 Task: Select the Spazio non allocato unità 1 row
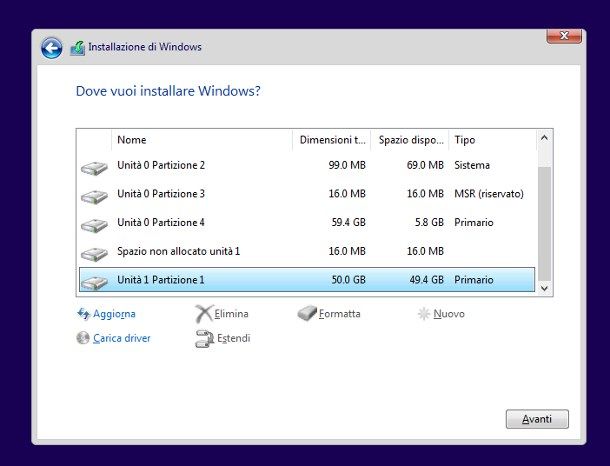(307, 251)
